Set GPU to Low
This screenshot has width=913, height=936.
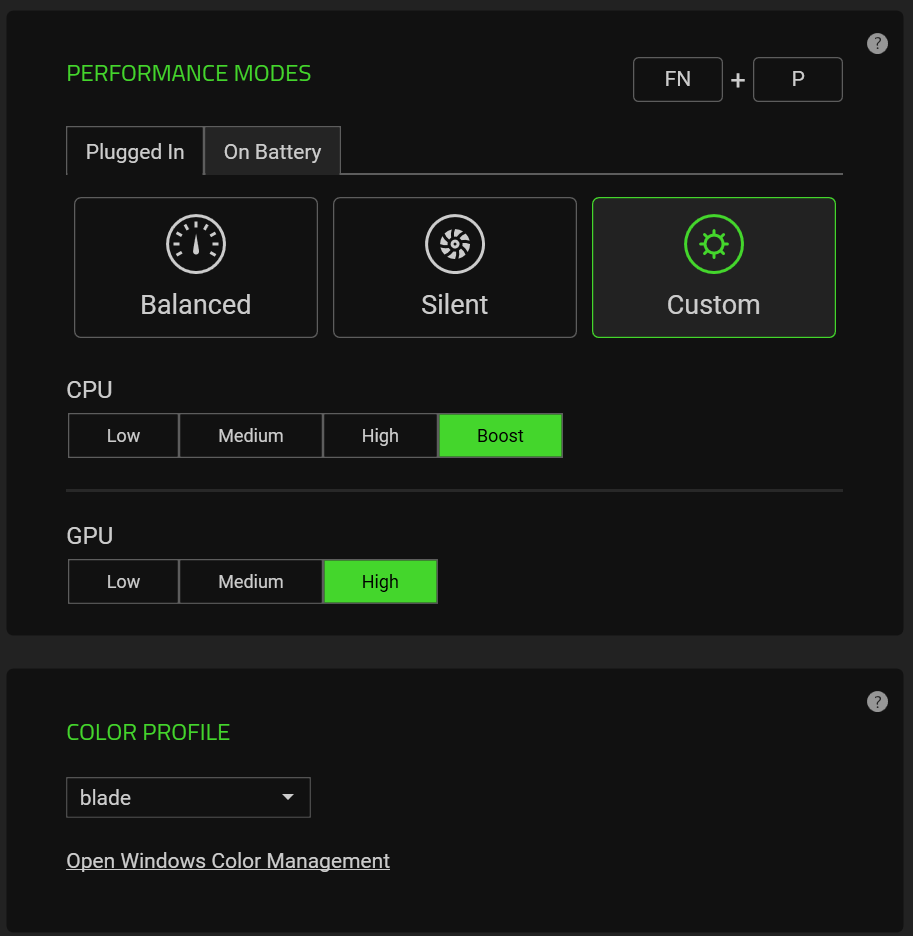[x=123, y=581]
